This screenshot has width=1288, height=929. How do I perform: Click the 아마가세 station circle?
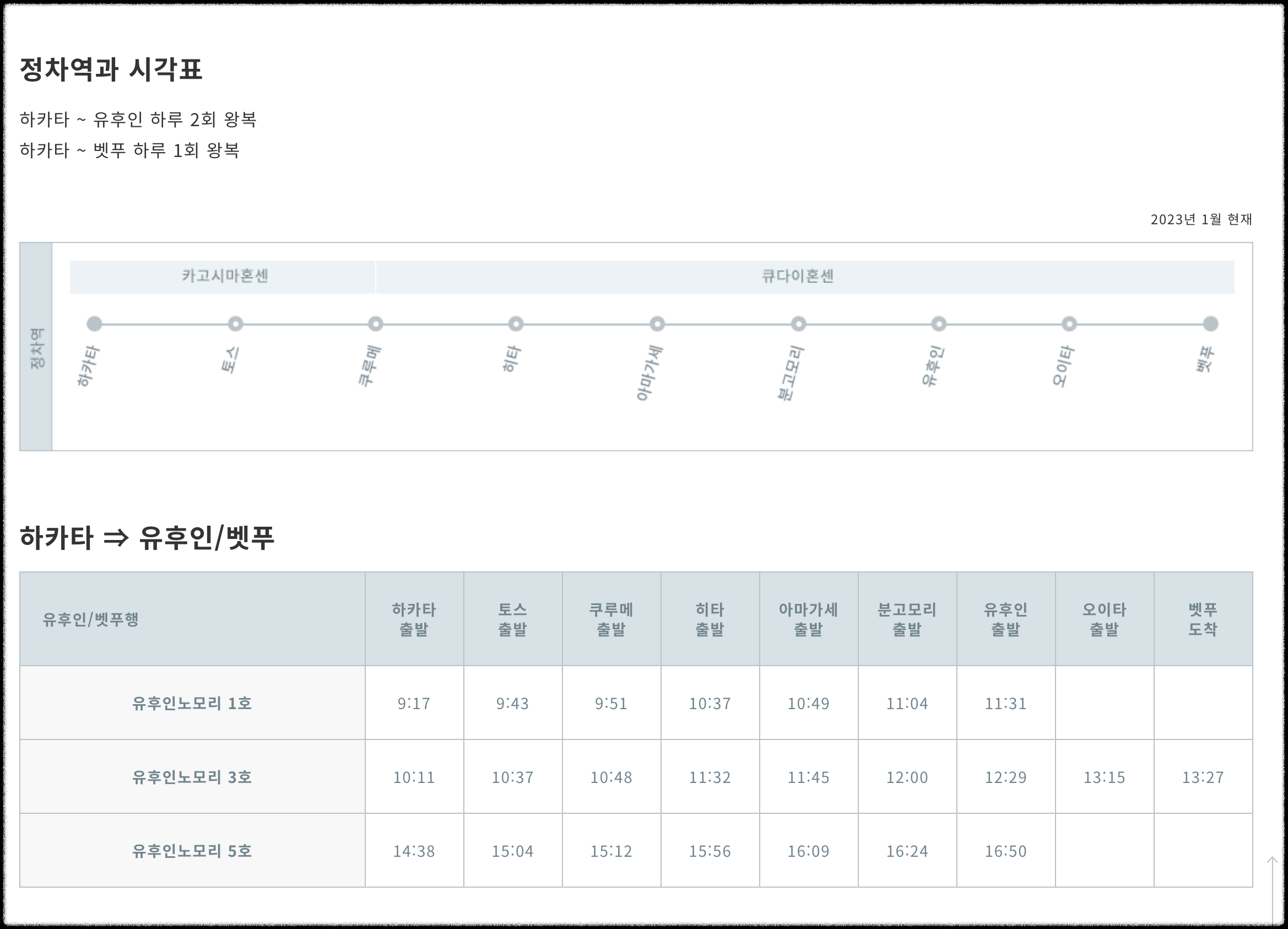coord(657,323)
